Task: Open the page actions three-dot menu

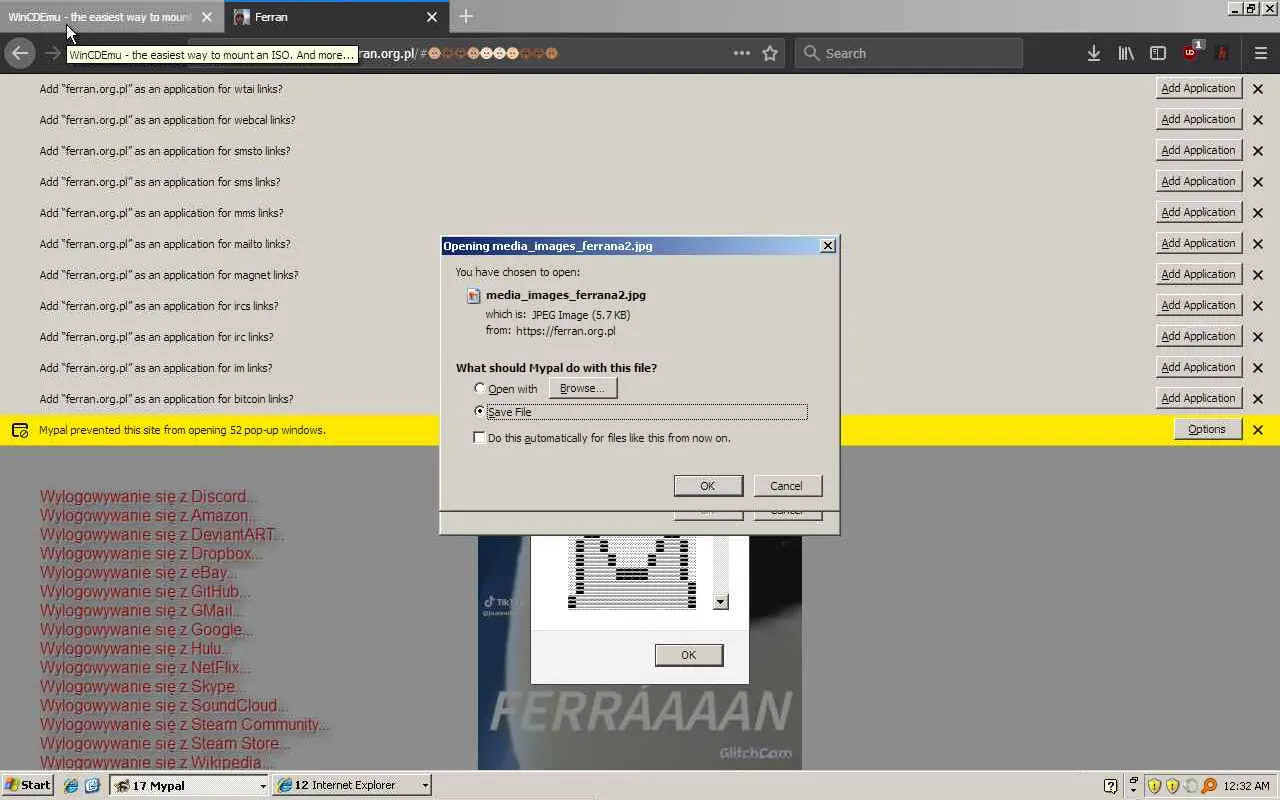Action: tap(742, 53)
